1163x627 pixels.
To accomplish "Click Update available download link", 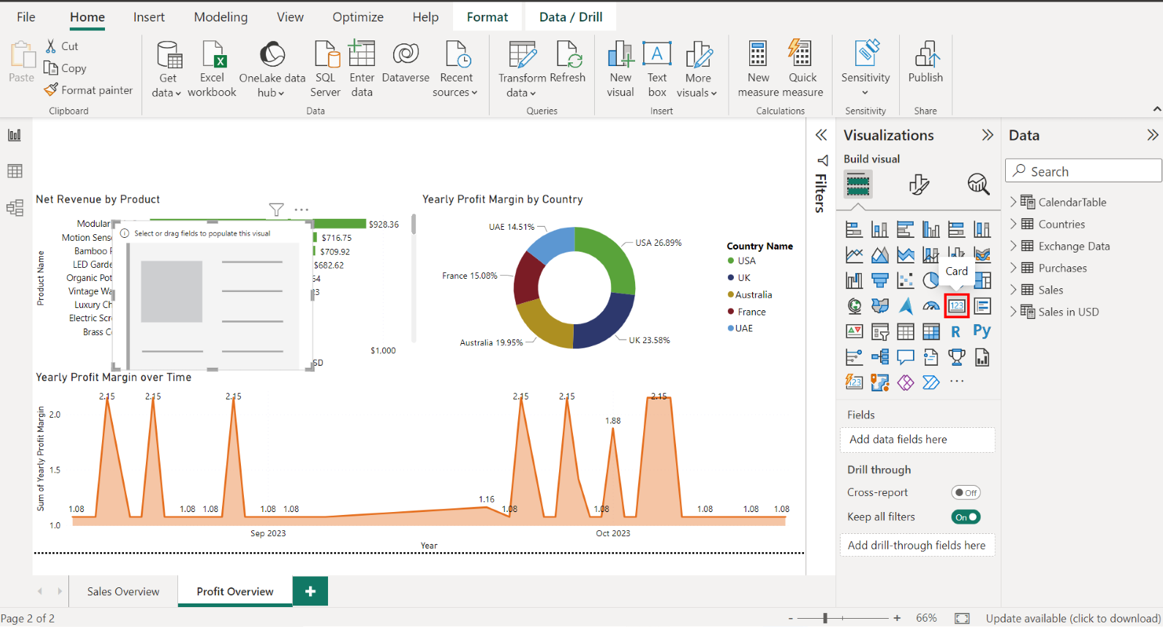I will pos(1072,618).
